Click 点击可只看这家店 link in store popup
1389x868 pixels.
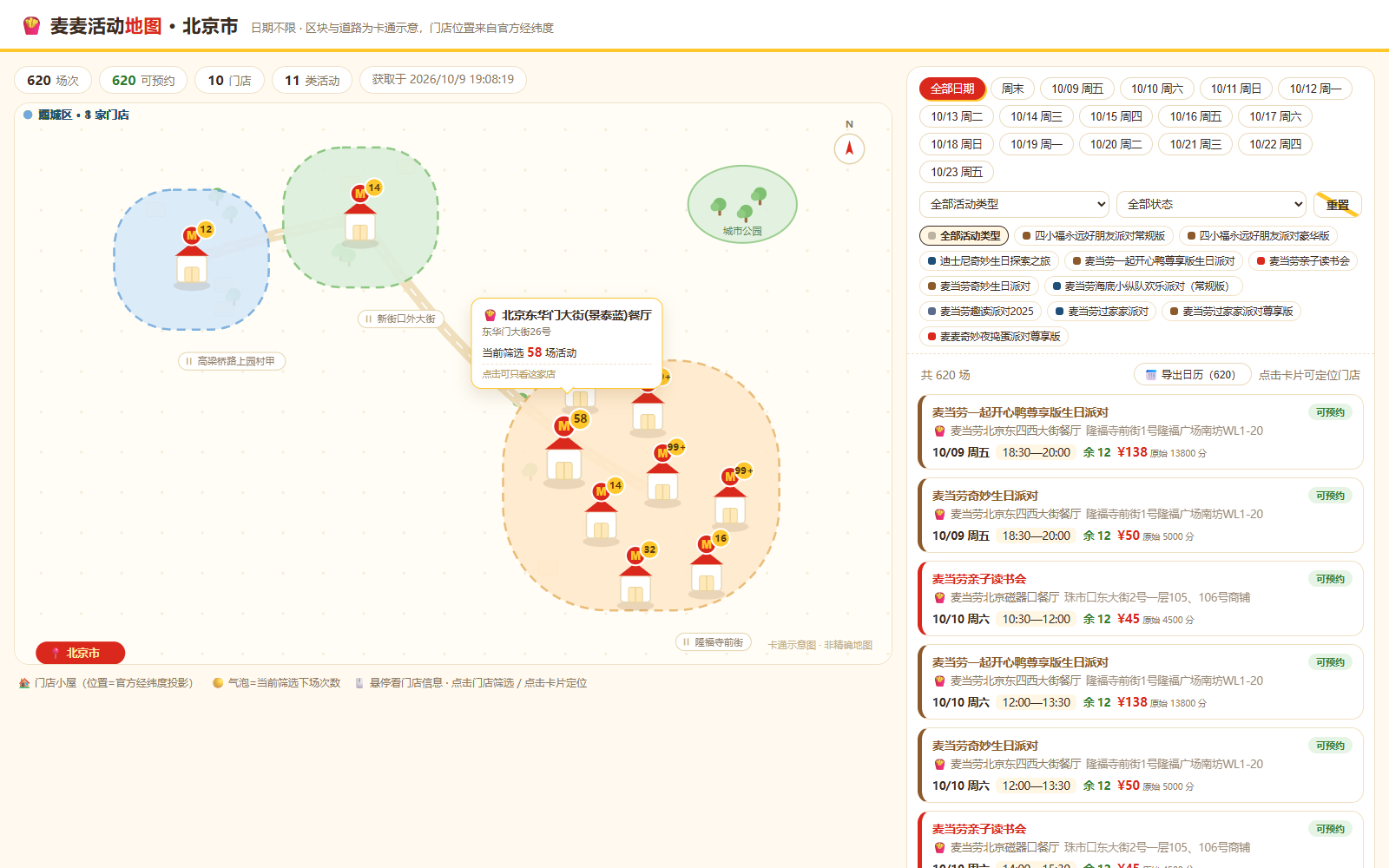[518, 374]
